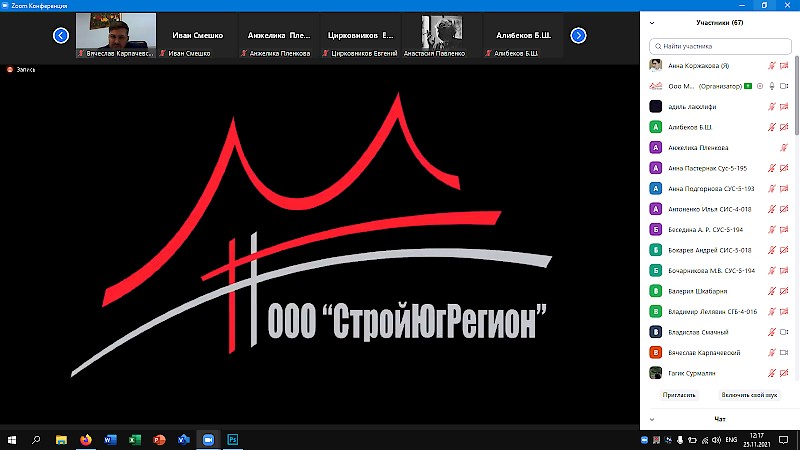This screenshot has width=800, height=450.
Task: Click the muted mic icon next to Анна Коржакова
Action: pos(771,66)
